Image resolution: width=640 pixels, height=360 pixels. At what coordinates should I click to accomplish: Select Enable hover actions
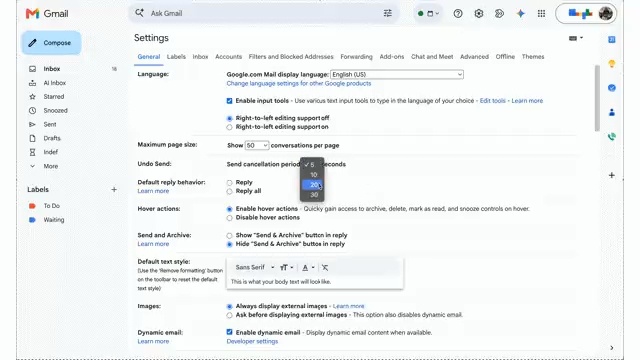click(x=229, y=209)
